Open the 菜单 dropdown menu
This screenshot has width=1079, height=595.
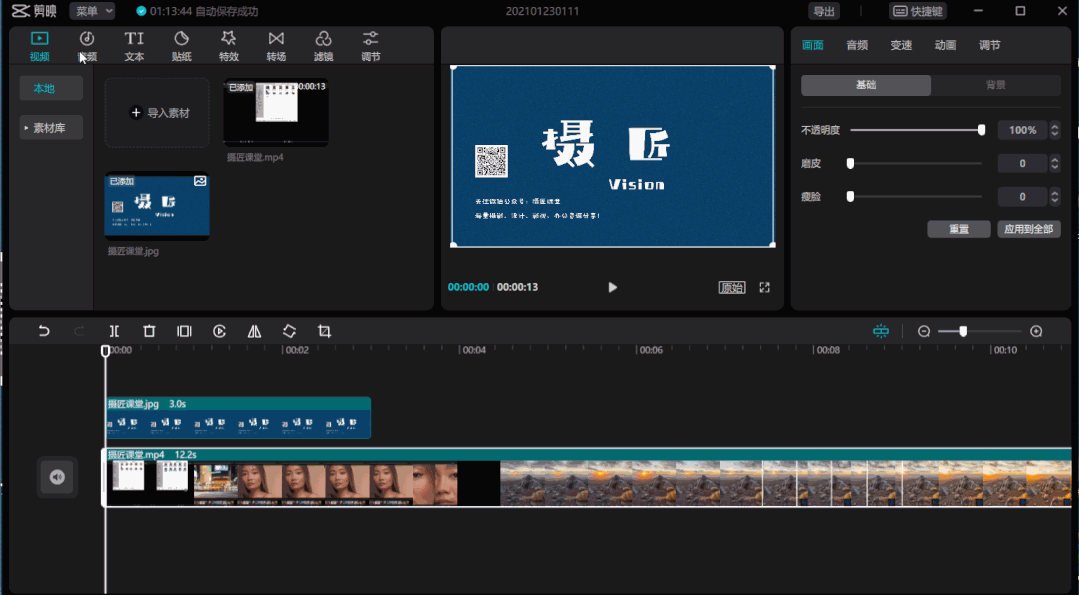coord(92,11)
